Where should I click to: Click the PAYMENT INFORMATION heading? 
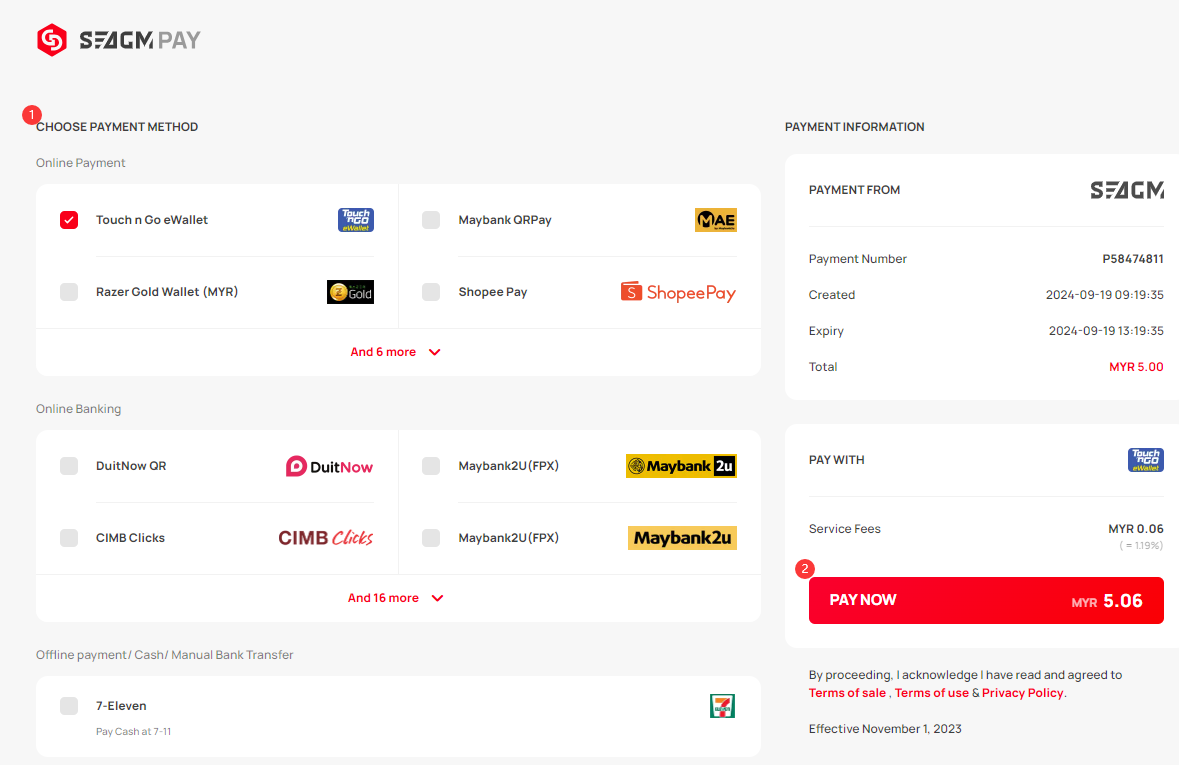click(x=855, y=127)
